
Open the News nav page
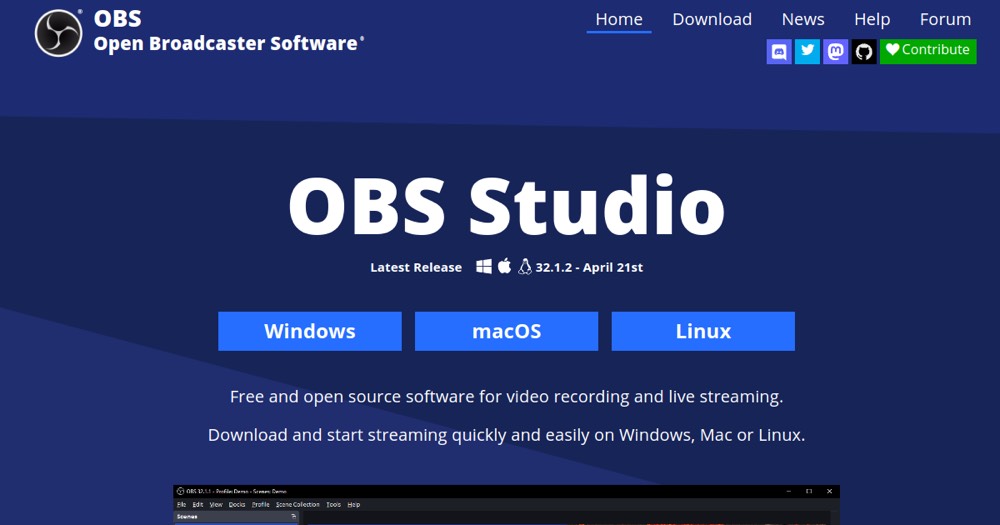[x=803, y=19]
